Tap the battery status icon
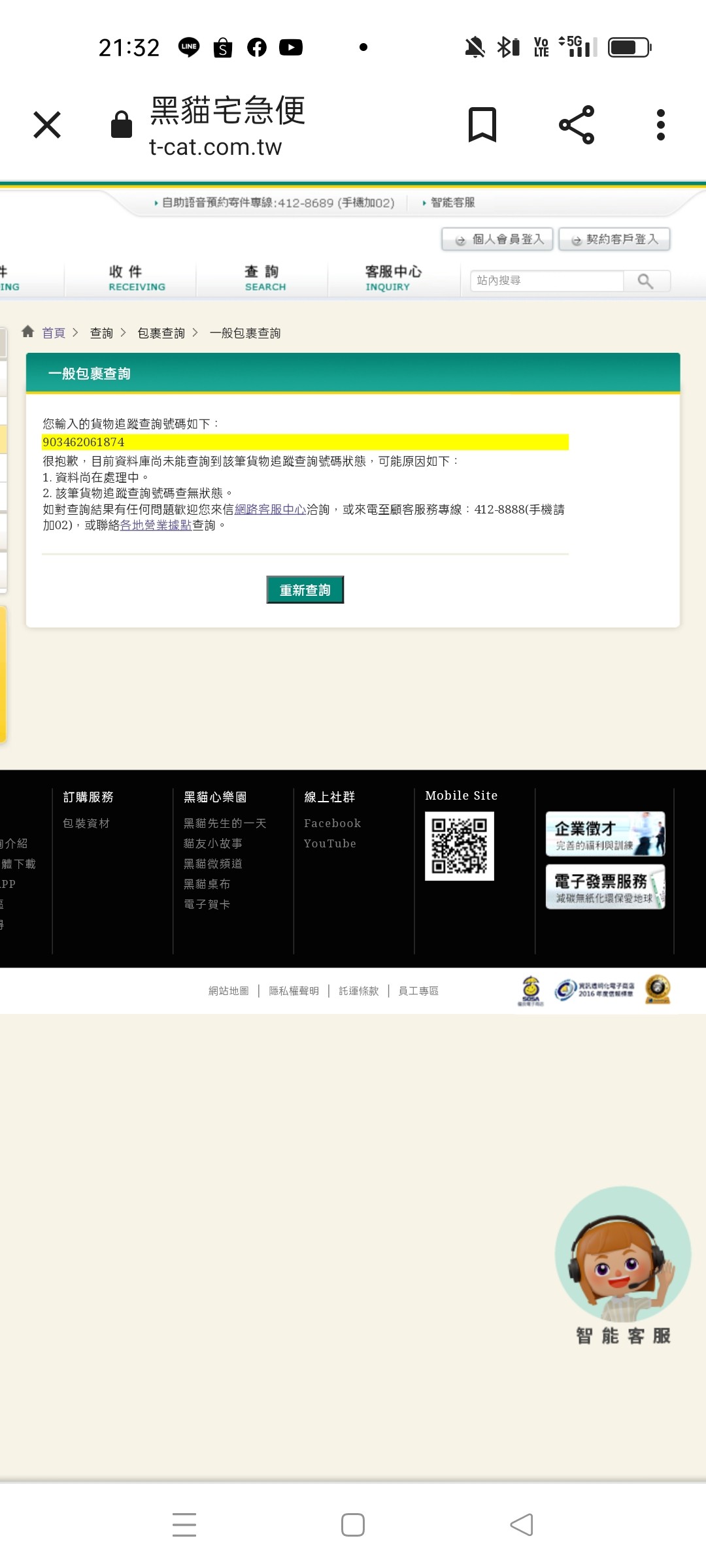This screenshot has height=1568, width=706. pyautogui.click(x=630, y=47)
